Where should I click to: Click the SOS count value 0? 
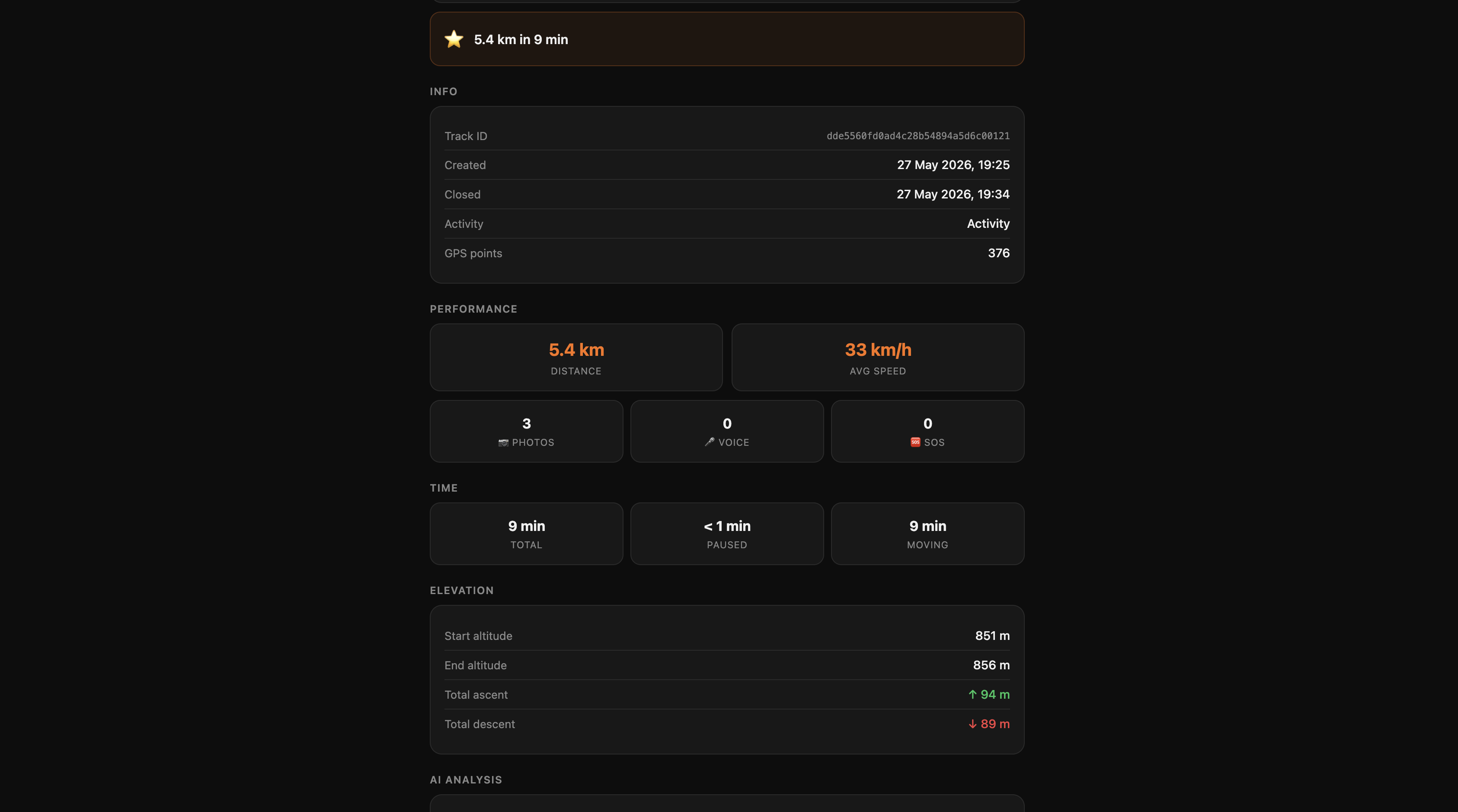[x=927, y=423]
